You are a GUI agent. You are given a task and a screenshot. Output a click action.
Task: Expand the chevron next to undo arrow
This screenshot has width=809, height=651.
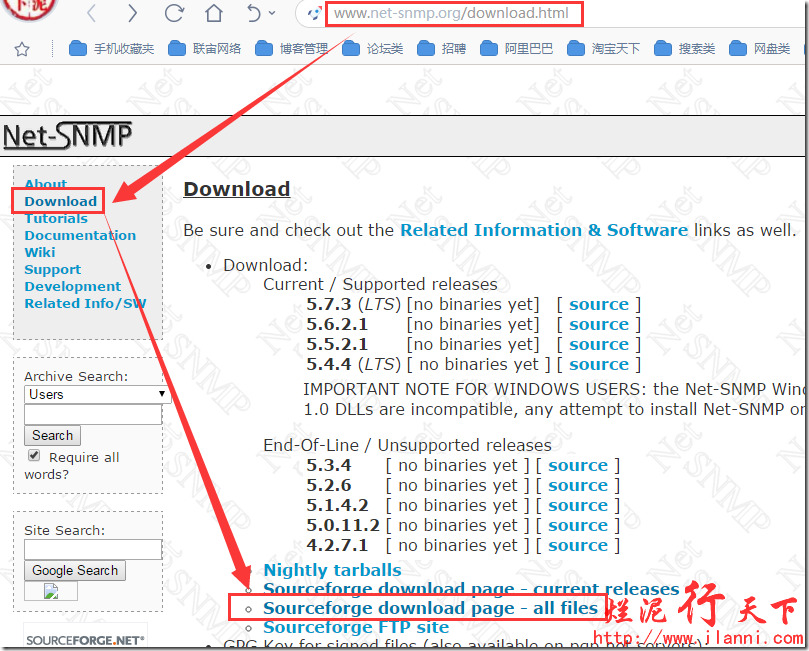point(271,14)
